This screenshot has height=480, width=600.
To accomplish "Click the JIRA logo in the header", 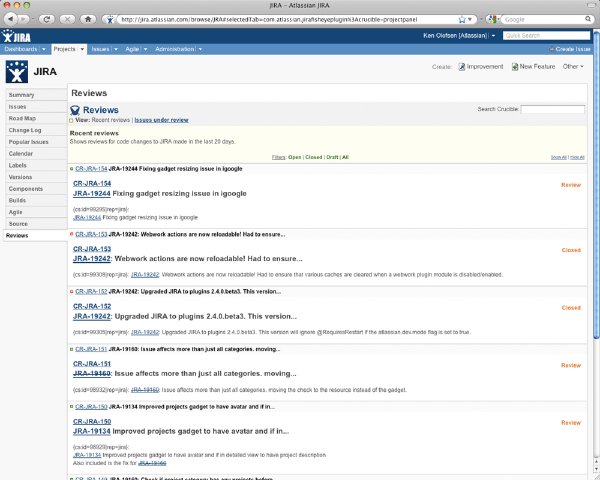I will pyautogui.click(x=16, y=36).
